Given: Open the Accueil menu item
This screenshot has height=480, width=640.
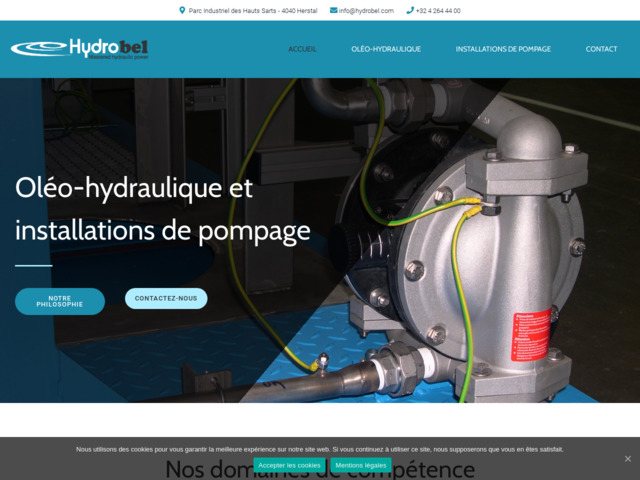Looking at the screenshot, I should [302, 49].
